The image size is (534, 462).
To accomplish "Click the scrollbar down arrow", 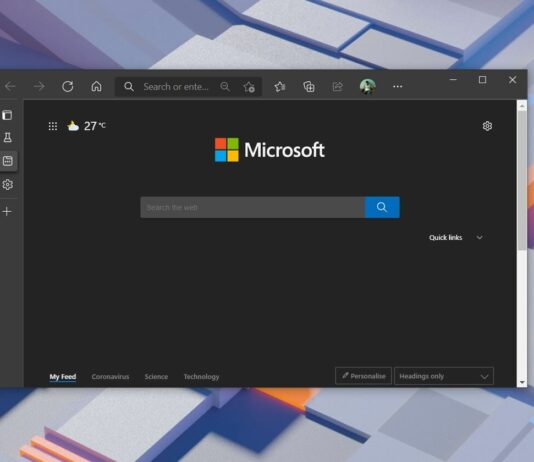I will point(522,382).
